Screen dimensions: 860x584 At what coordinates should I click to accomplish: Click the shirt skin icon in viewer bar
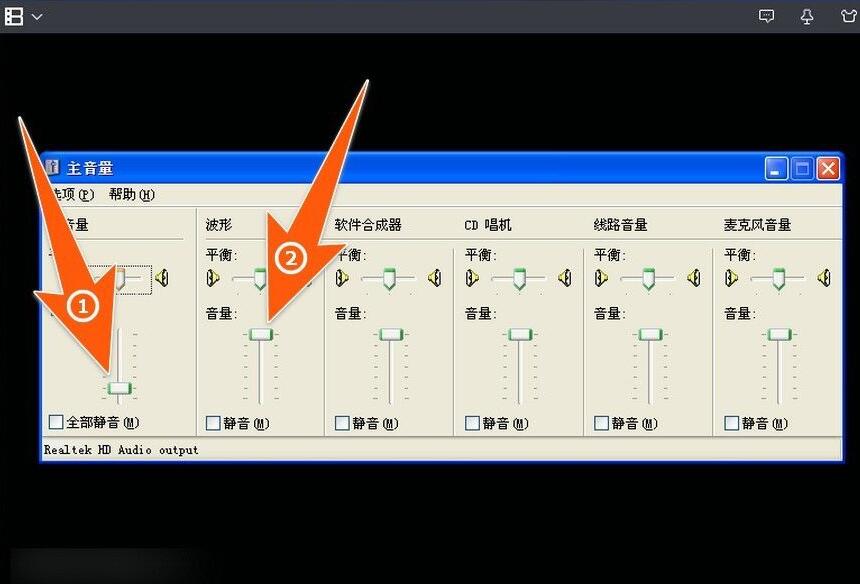point(849,16)
